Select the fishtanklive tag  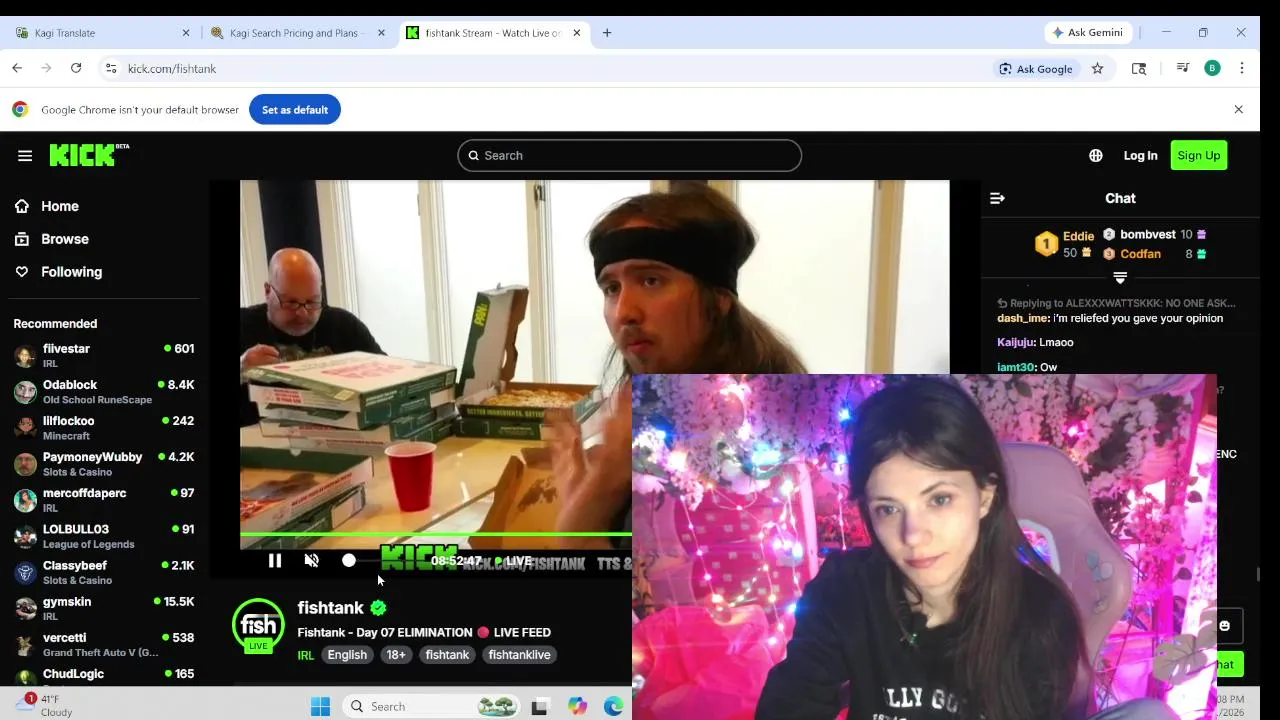click(x=519, y=655)
